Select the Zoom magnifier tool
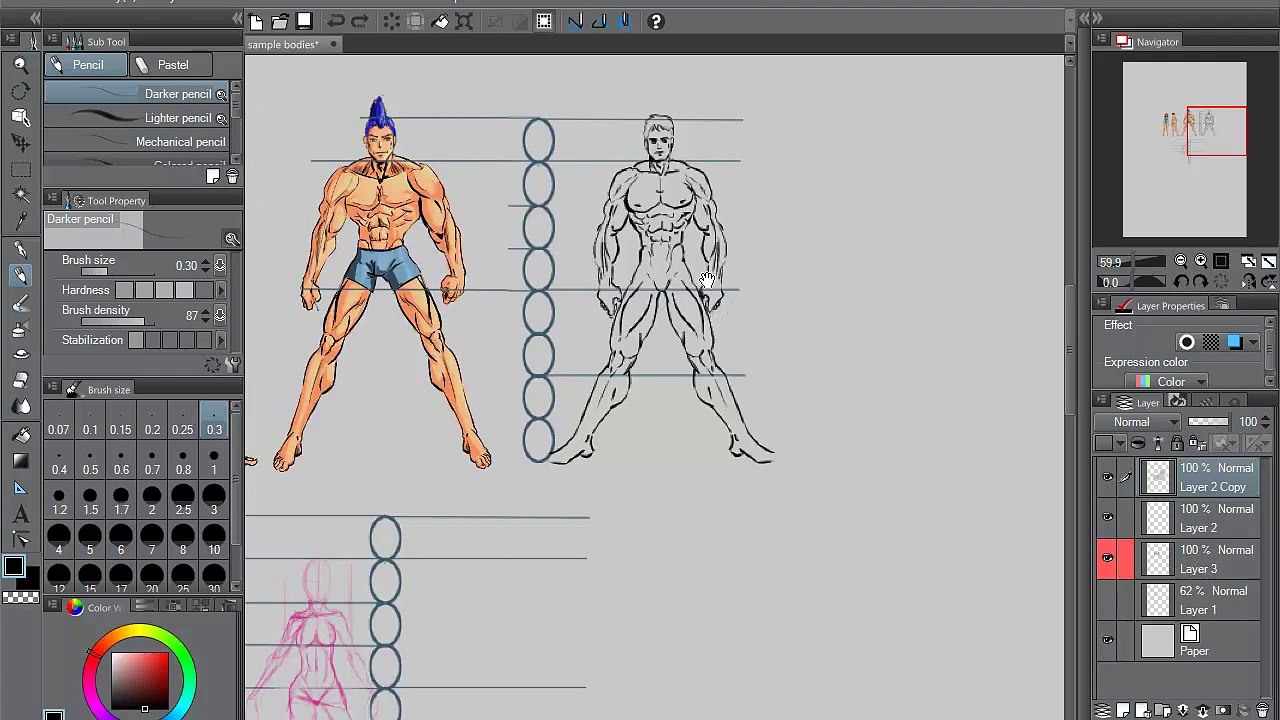 click(x=20, y=65)
